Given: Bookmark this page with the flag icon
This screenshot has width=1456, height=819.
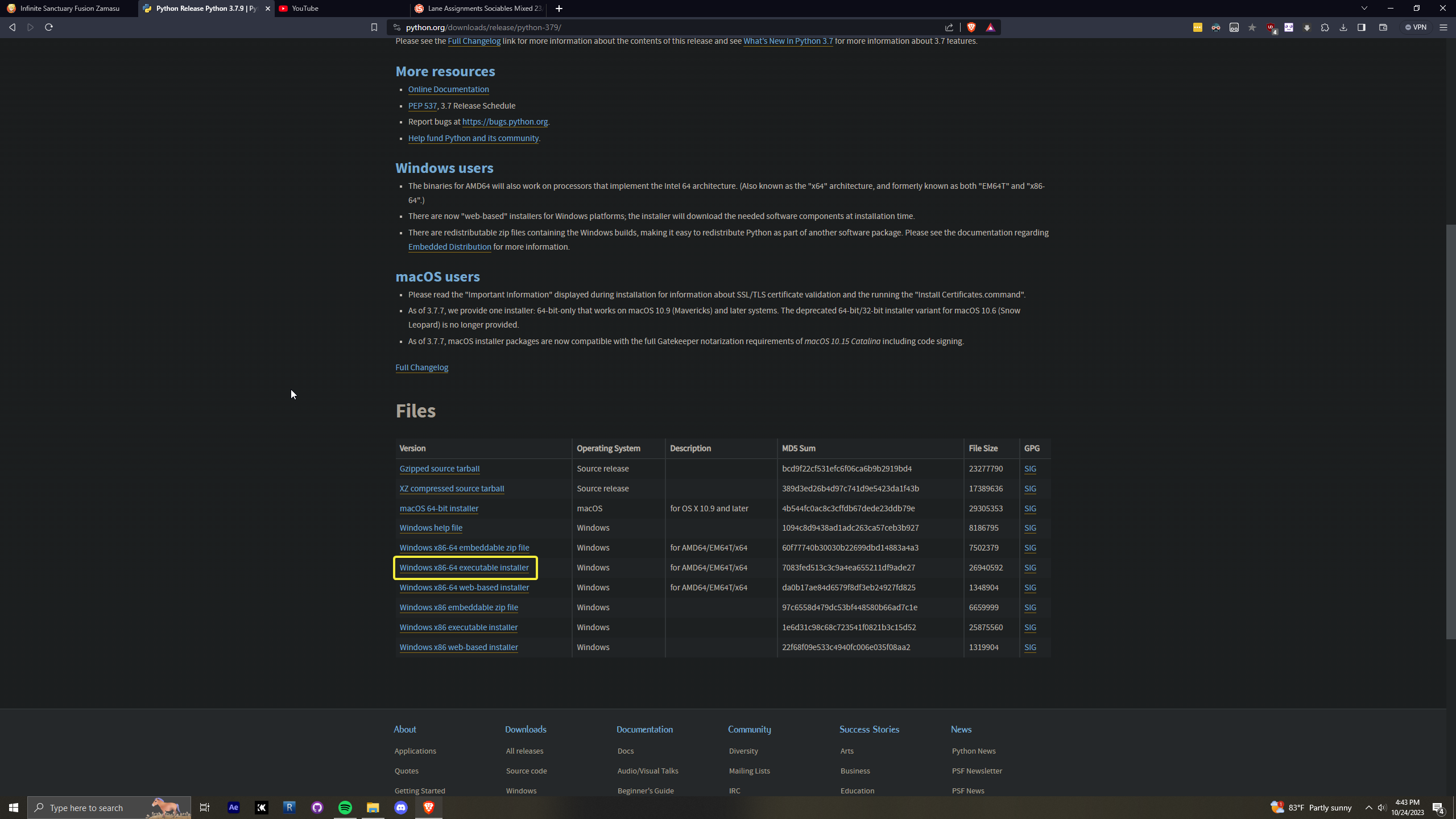Looking at the screenshot, I should 373,27.
